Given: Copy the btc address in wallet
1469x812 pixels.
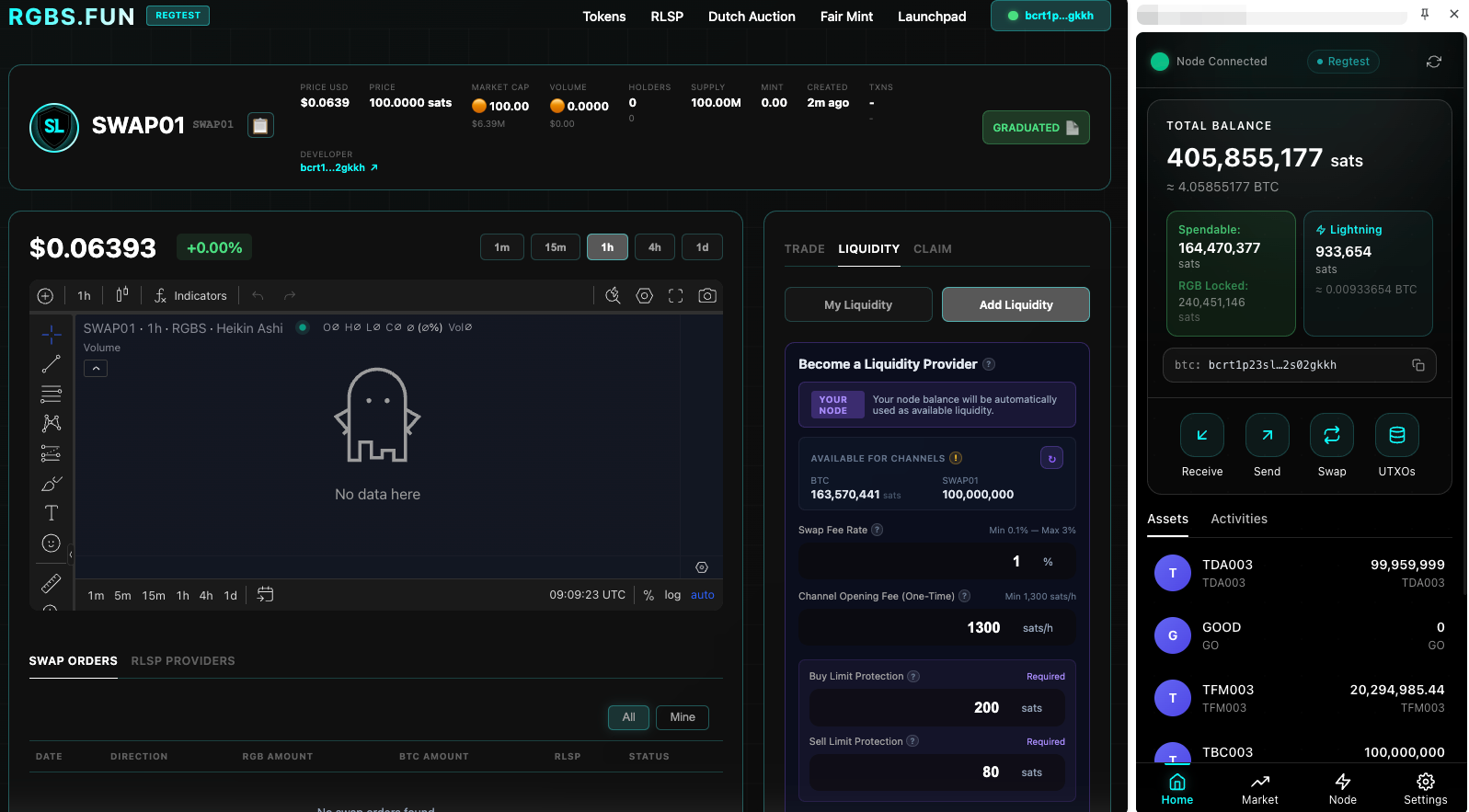Looking at the screenshot, I should click(1418, 365).
